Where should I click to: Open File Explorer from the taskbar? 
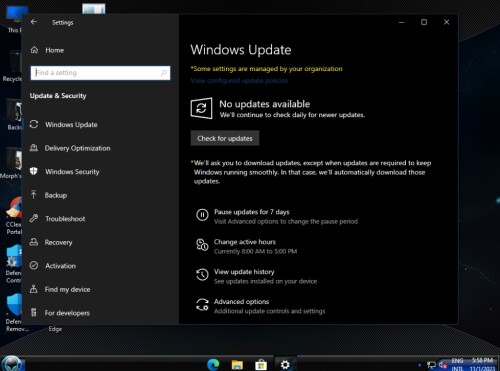237,364
